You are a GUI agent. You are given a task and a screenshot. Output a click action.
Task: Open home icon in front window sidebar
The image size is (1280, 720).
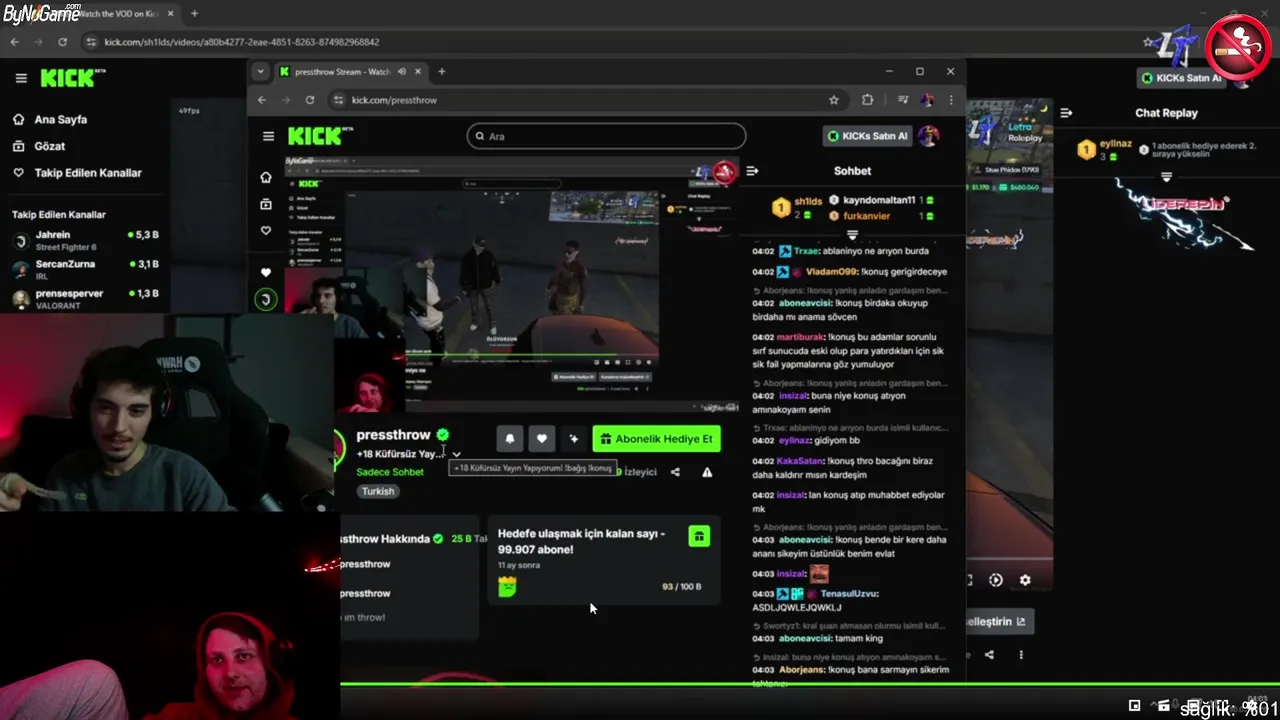pos(266,177)
